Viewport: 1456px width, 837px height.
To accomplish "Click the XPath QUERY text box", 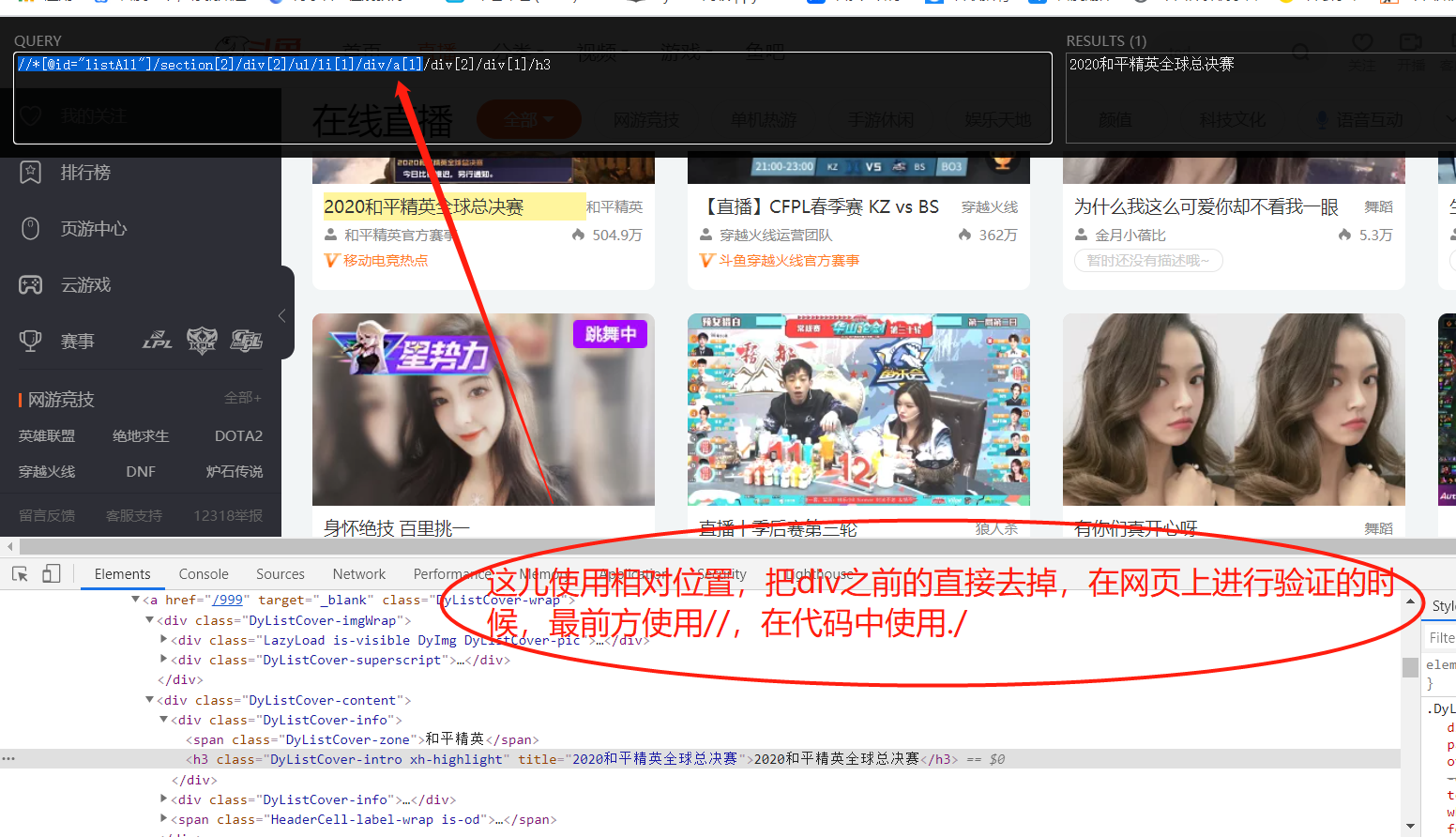I will [533, 98].
